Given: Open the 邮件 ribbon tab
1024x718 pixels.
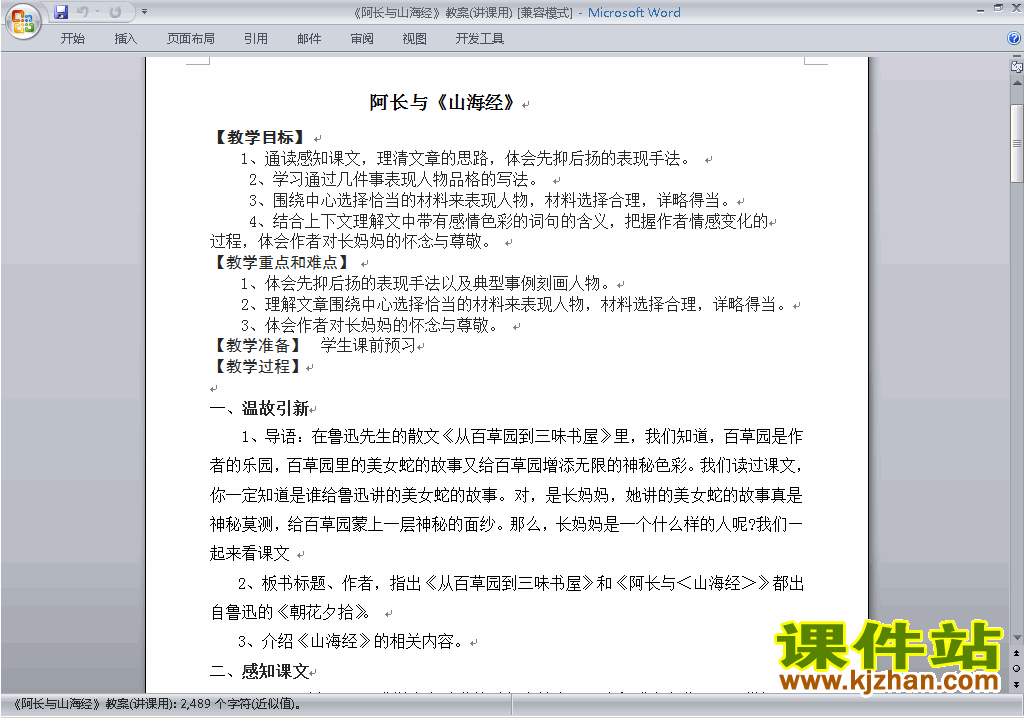Looking at the screenshot, I should (309, 39).
